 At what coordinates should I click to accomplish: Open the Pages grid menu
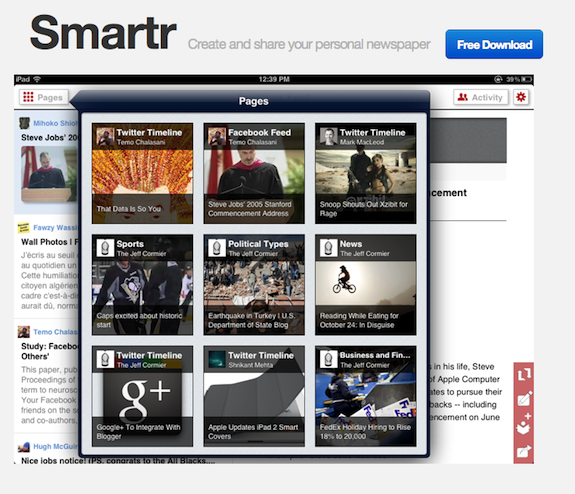pyautogui.click(x=44, y=97)
